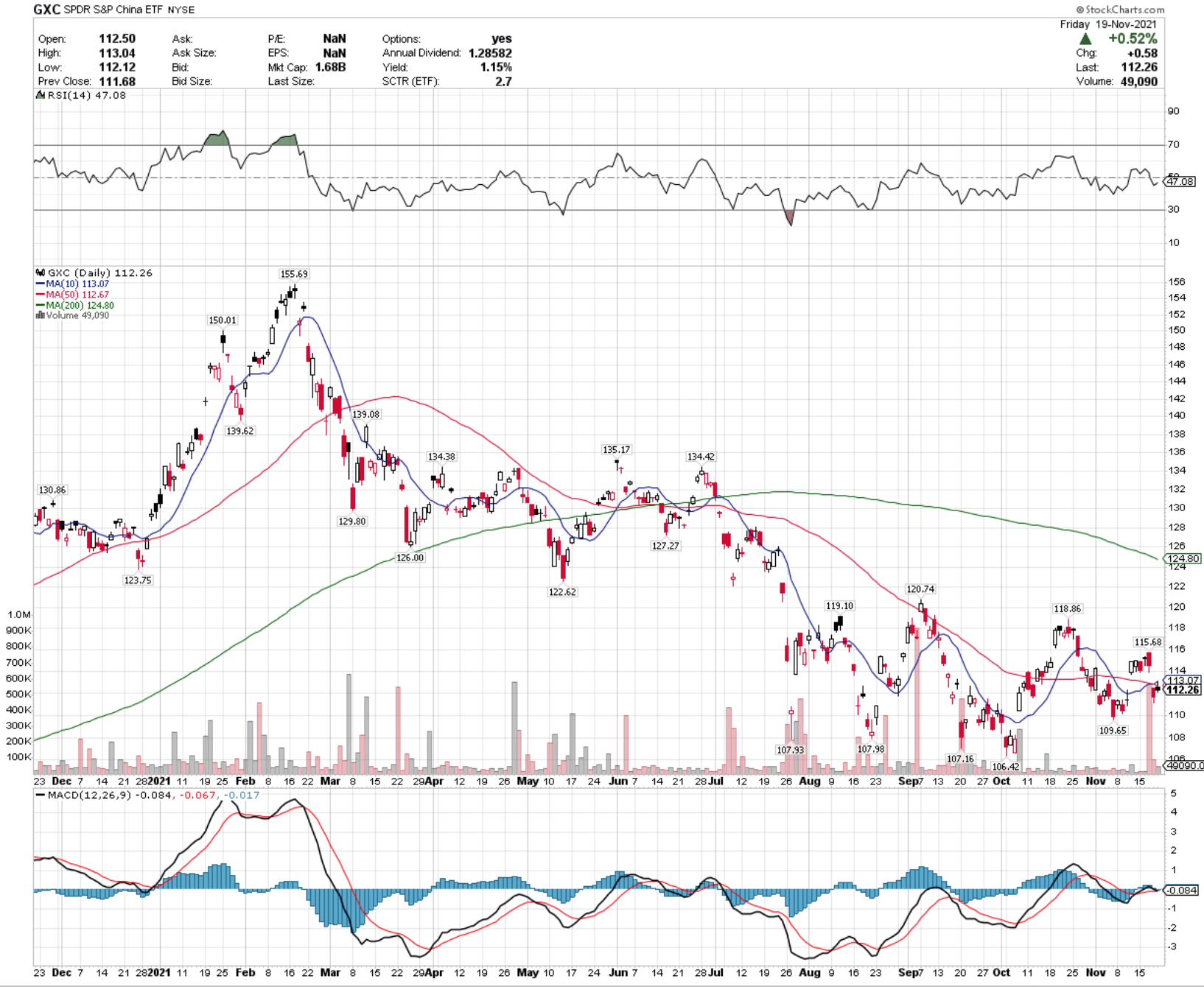Click the 134.38 price label
Viewport: 1204px width, 987px height.
442,457
